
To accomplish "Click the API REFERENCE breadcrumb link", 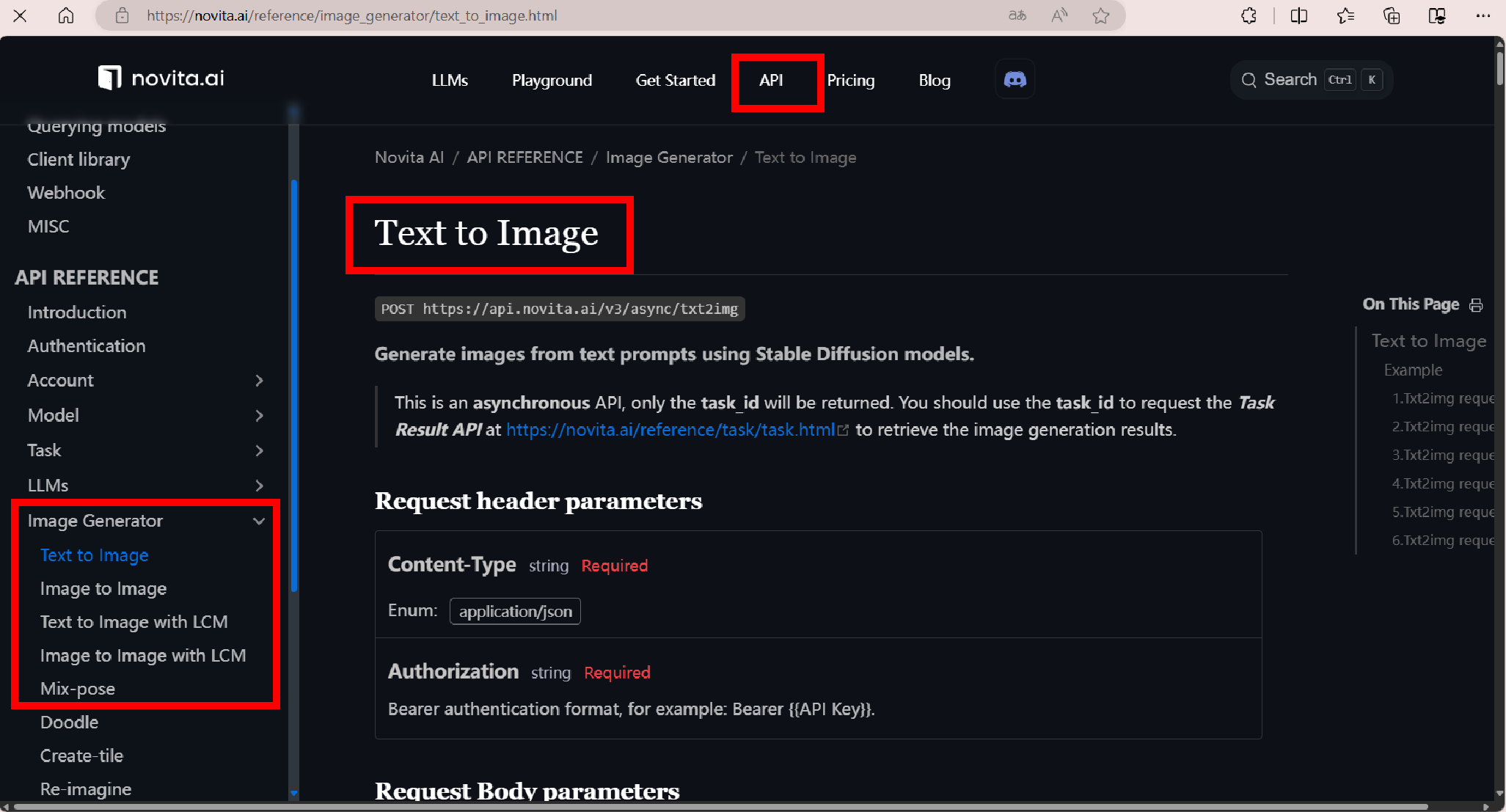I will click(x=524, y=157).
